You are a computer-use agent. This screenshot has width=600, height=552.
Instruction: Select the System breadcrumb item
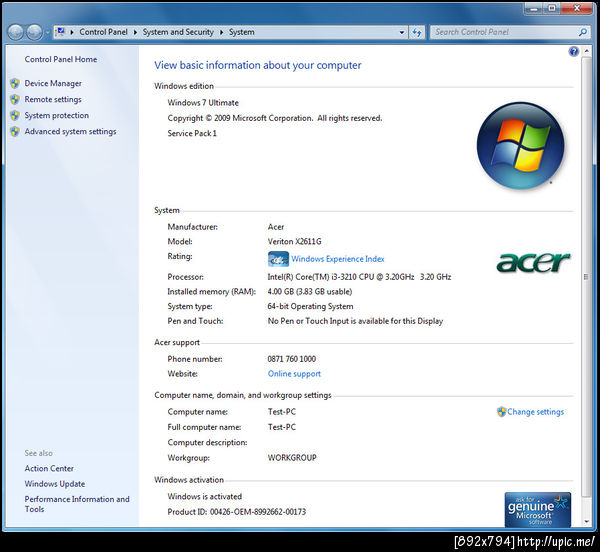[241, 32]
